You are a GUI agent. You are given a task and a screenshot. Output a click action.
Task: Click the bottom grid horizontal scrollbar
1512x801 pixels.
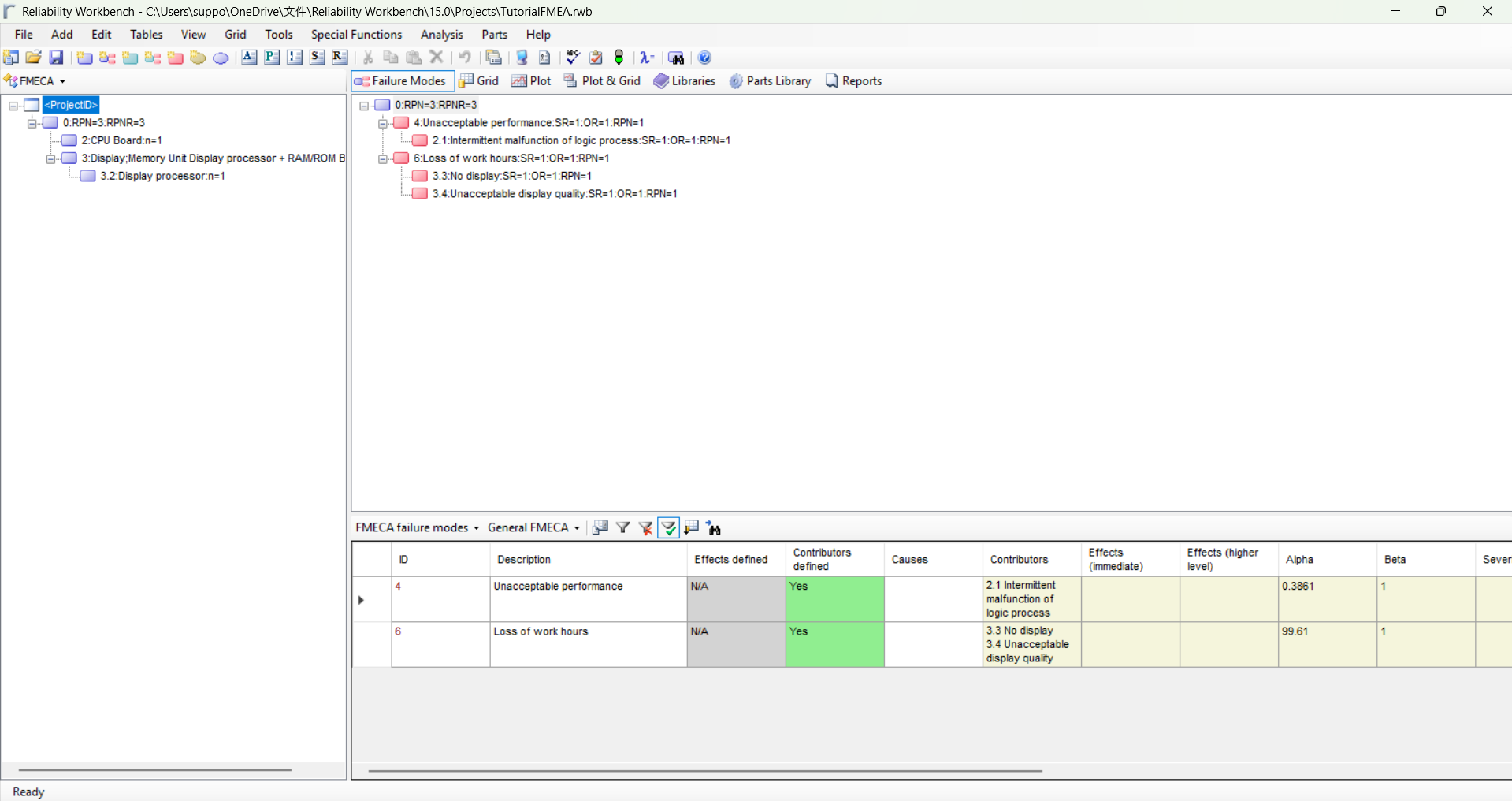705,770
